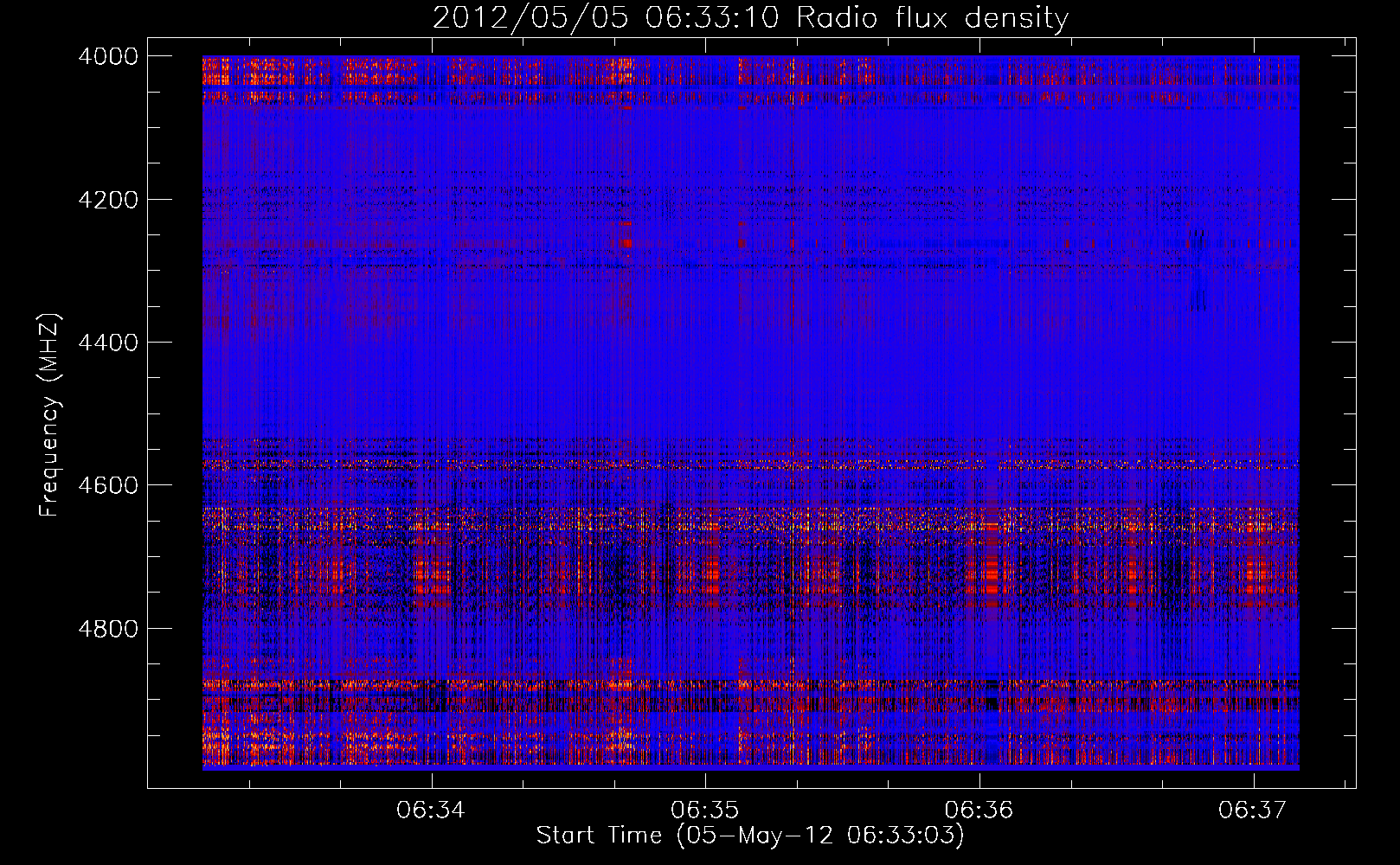Click the 06:37 time axis label
The image size is (1400, 865).
(1252, 811)
